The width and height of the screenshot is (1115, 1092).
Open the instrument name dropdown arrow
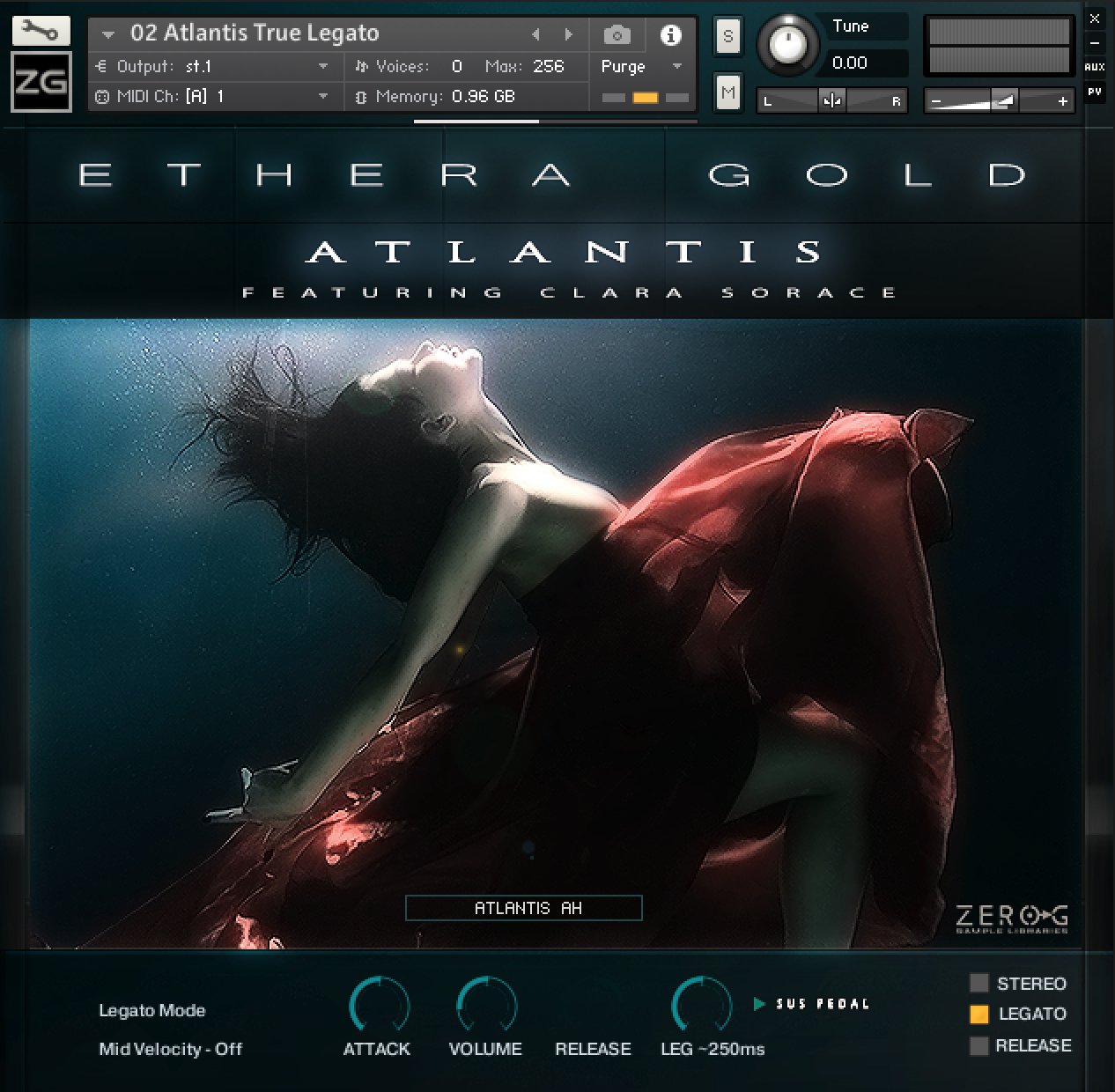tap(108, 35)
